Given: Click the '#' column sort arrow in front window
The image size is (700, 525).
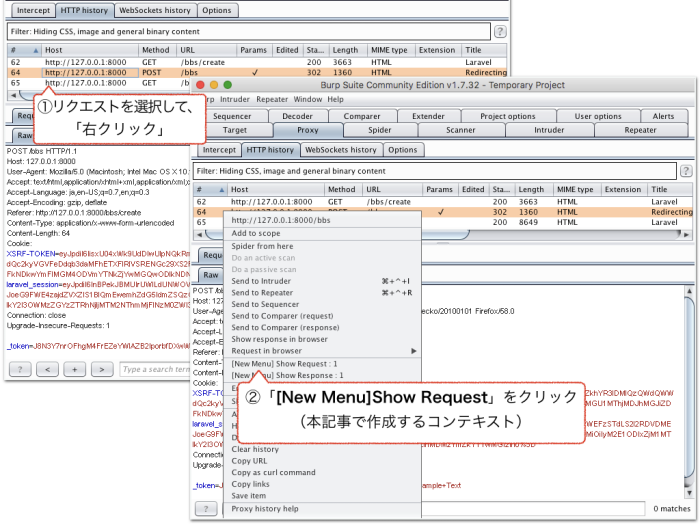Looking at the screenshot, I should (221, 190).
